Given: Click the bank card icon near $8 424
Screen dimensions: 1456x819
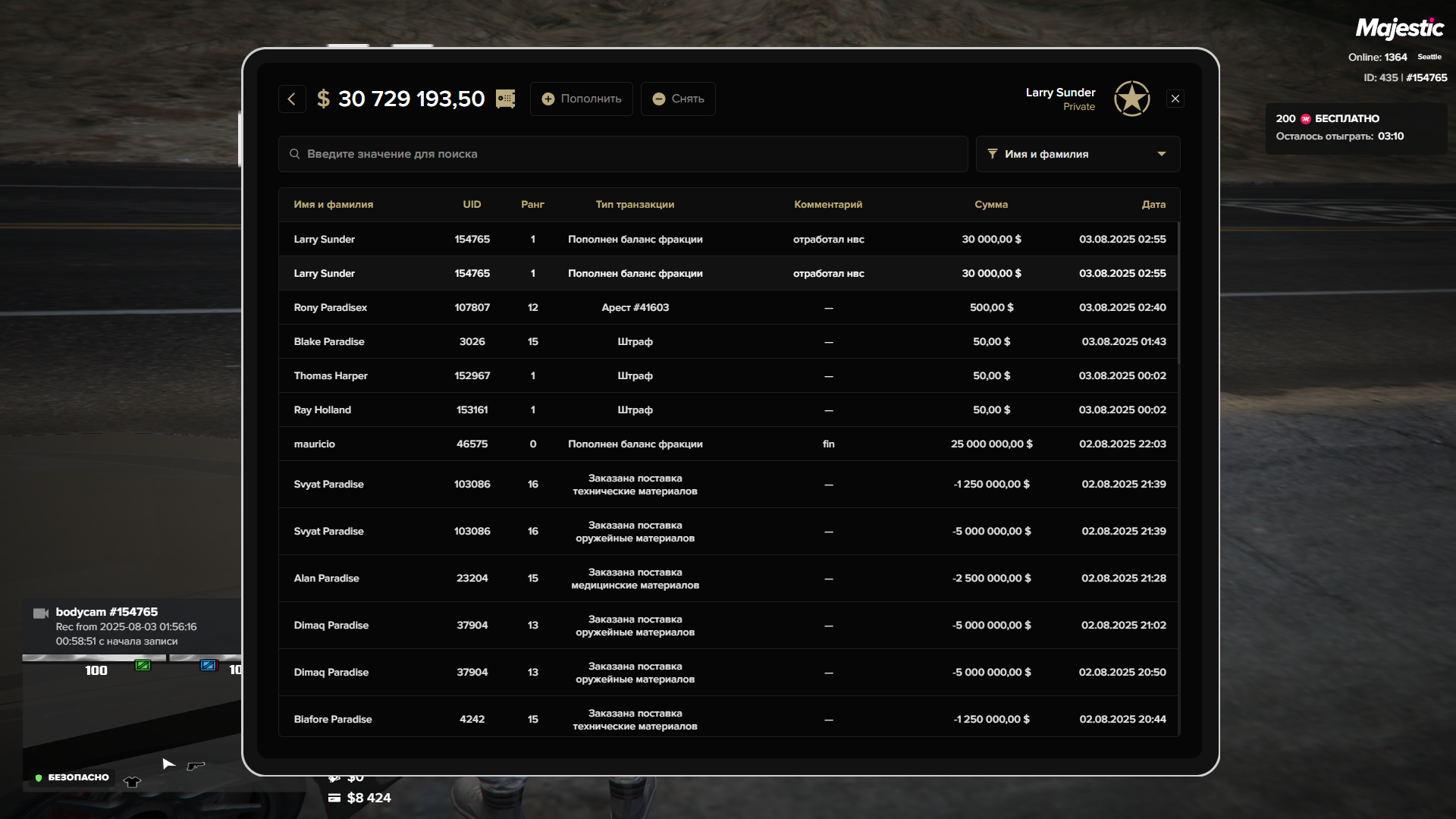Looking at the screenshot, I should (x=334, y=798).
